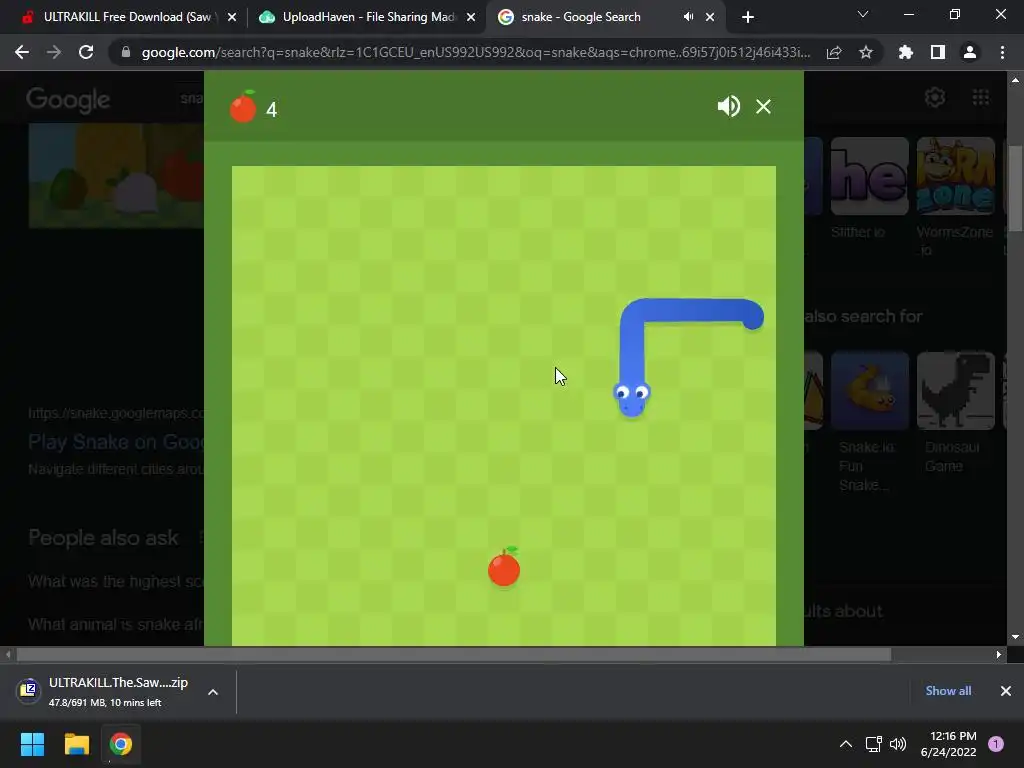Open the Dinosaur Game card

pyautogui.click(x=955, y=414)
